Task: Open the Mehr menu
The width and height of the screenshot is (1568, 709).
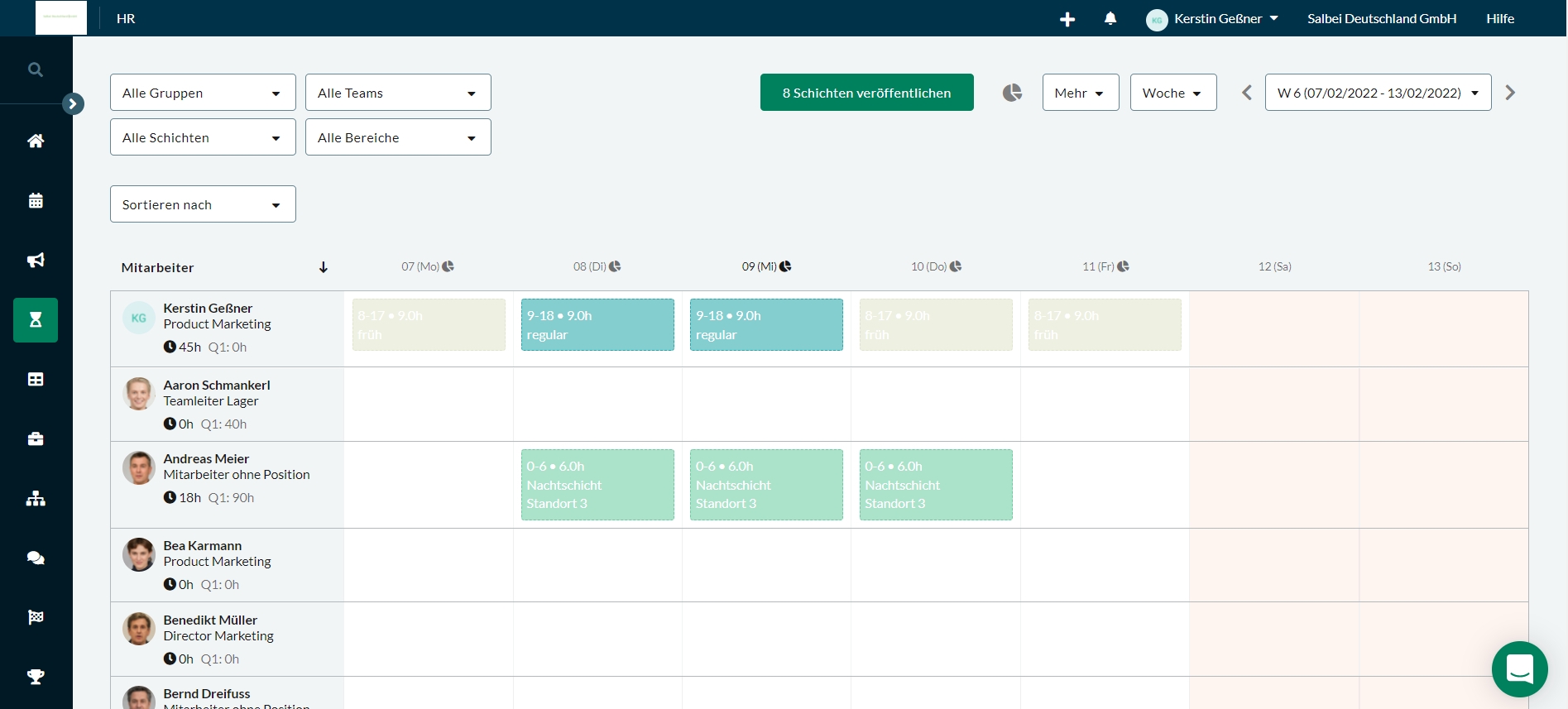Action: 1080,93
